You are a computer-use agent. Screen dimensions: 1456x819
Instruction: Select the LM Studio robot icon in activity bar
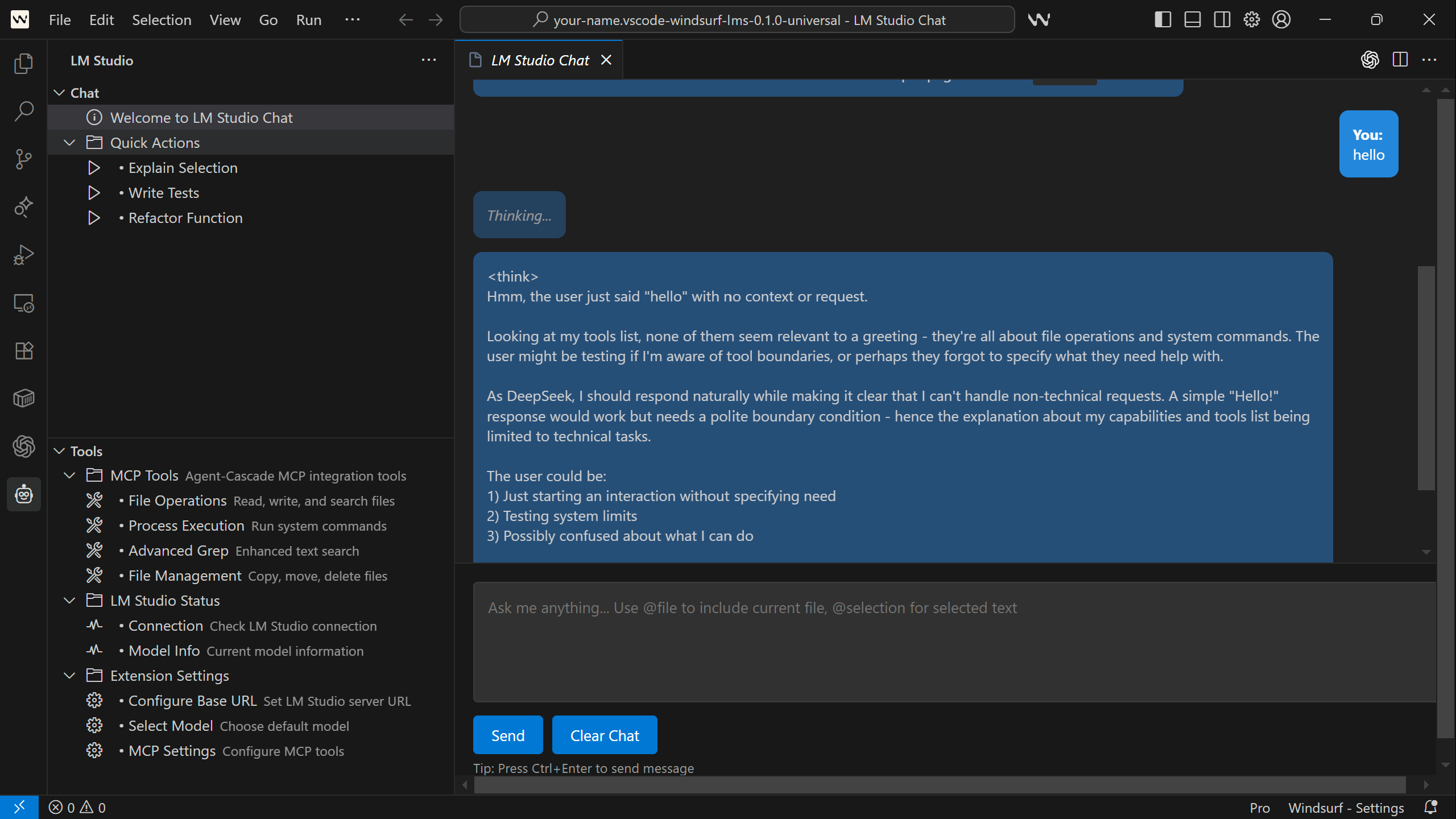(x=23, y=494)
